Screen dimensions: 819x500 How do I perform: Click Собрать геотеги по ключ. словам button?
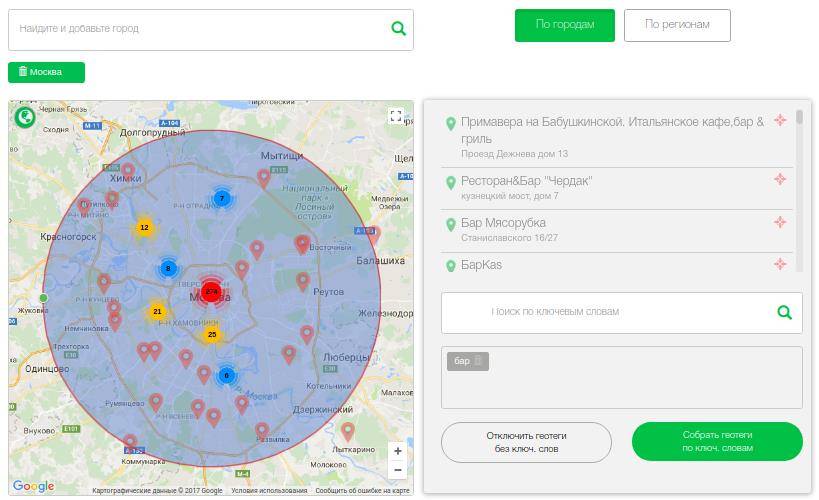pyautogui.click(x=717, y=441)
